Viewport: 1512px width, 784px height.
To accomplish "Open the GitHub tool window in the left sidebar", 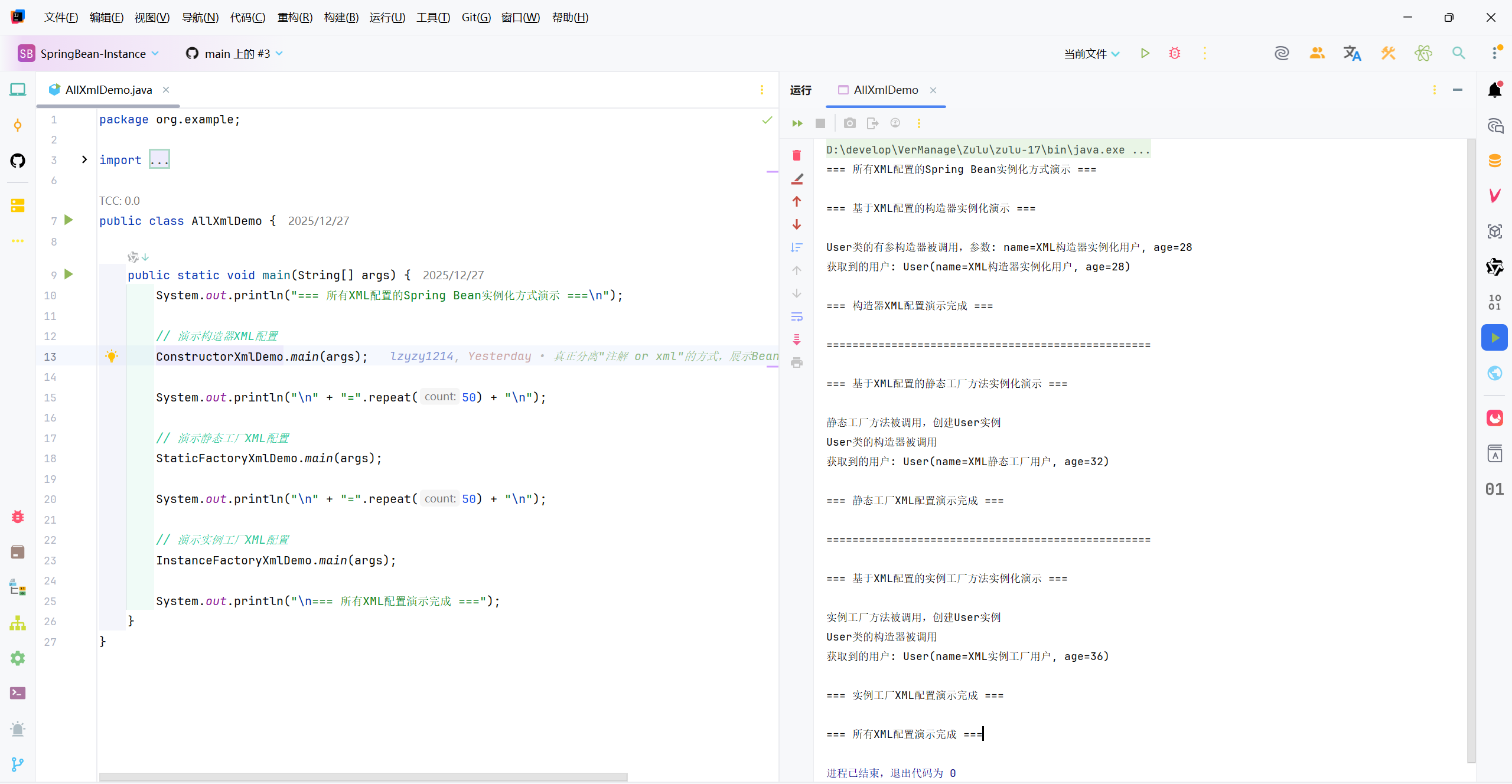I will coord(18,160).
